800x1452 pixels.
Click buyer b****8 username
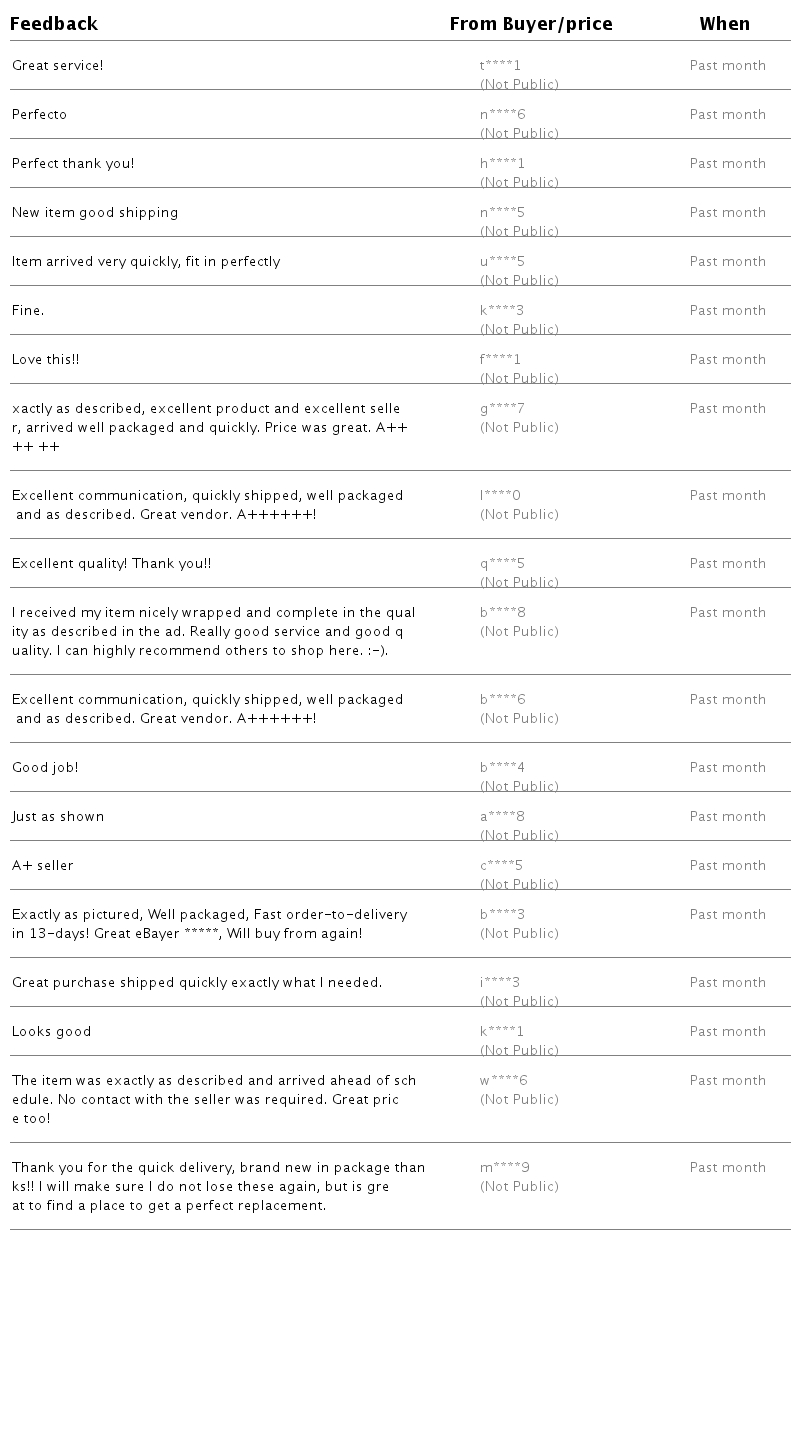(x=502, y=613)
